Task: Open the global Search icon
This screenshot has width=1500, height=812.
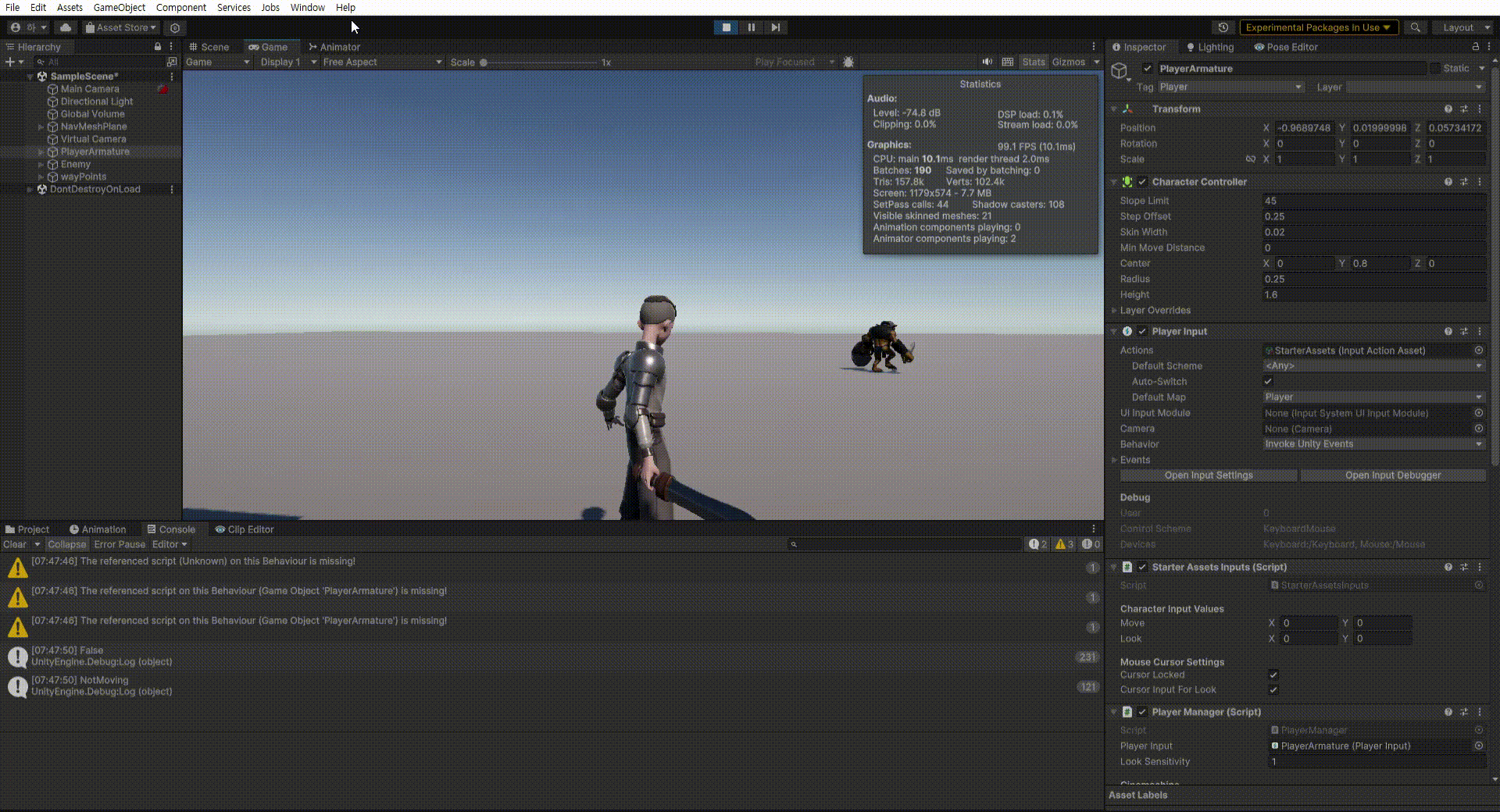Action: (x=1416, y=27)
